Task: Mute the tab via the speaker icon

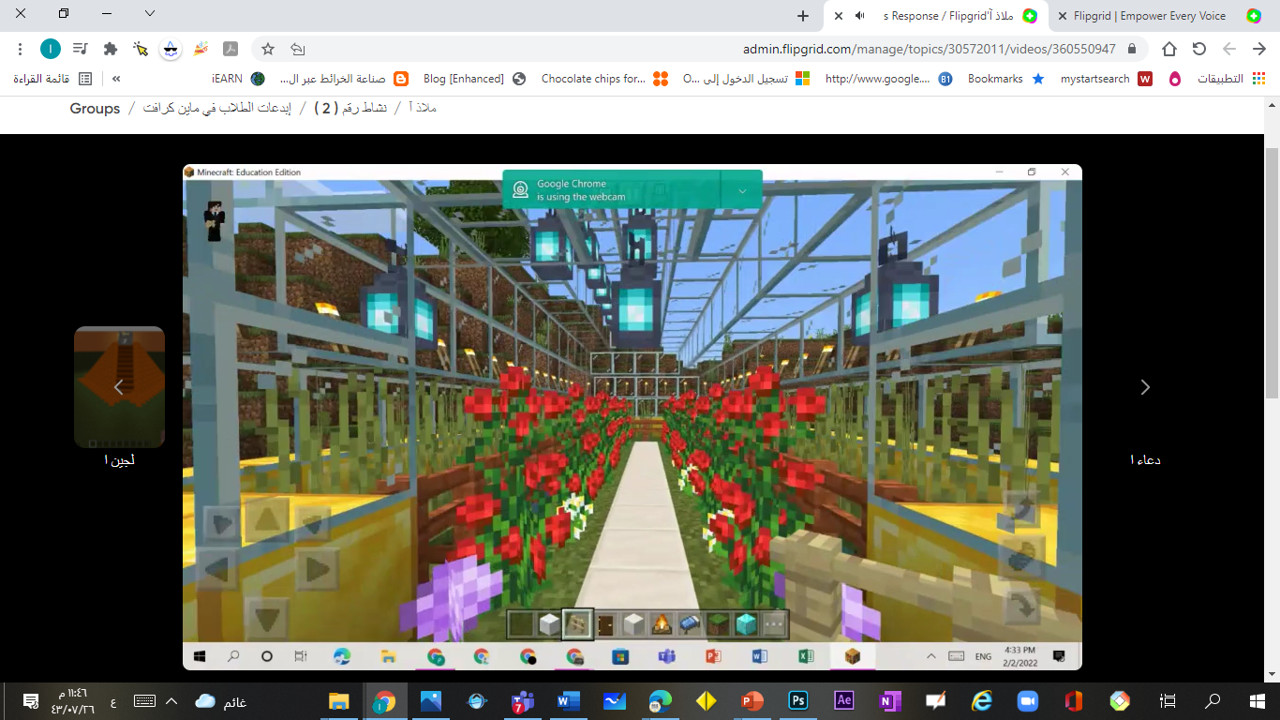Action: [x=860, y=16]
